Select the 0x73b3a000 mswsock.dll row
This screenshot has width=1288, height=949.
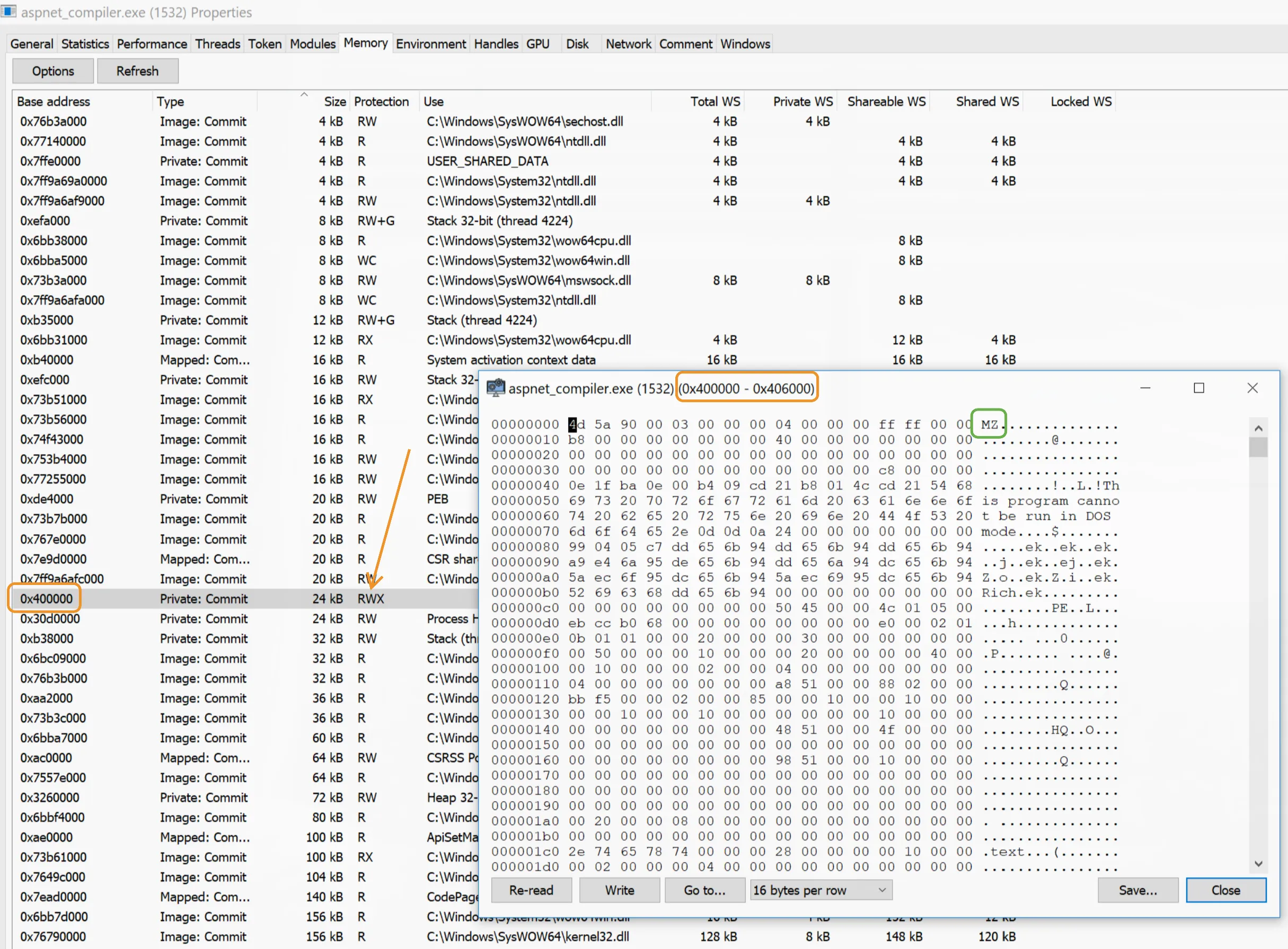(649, 280)
